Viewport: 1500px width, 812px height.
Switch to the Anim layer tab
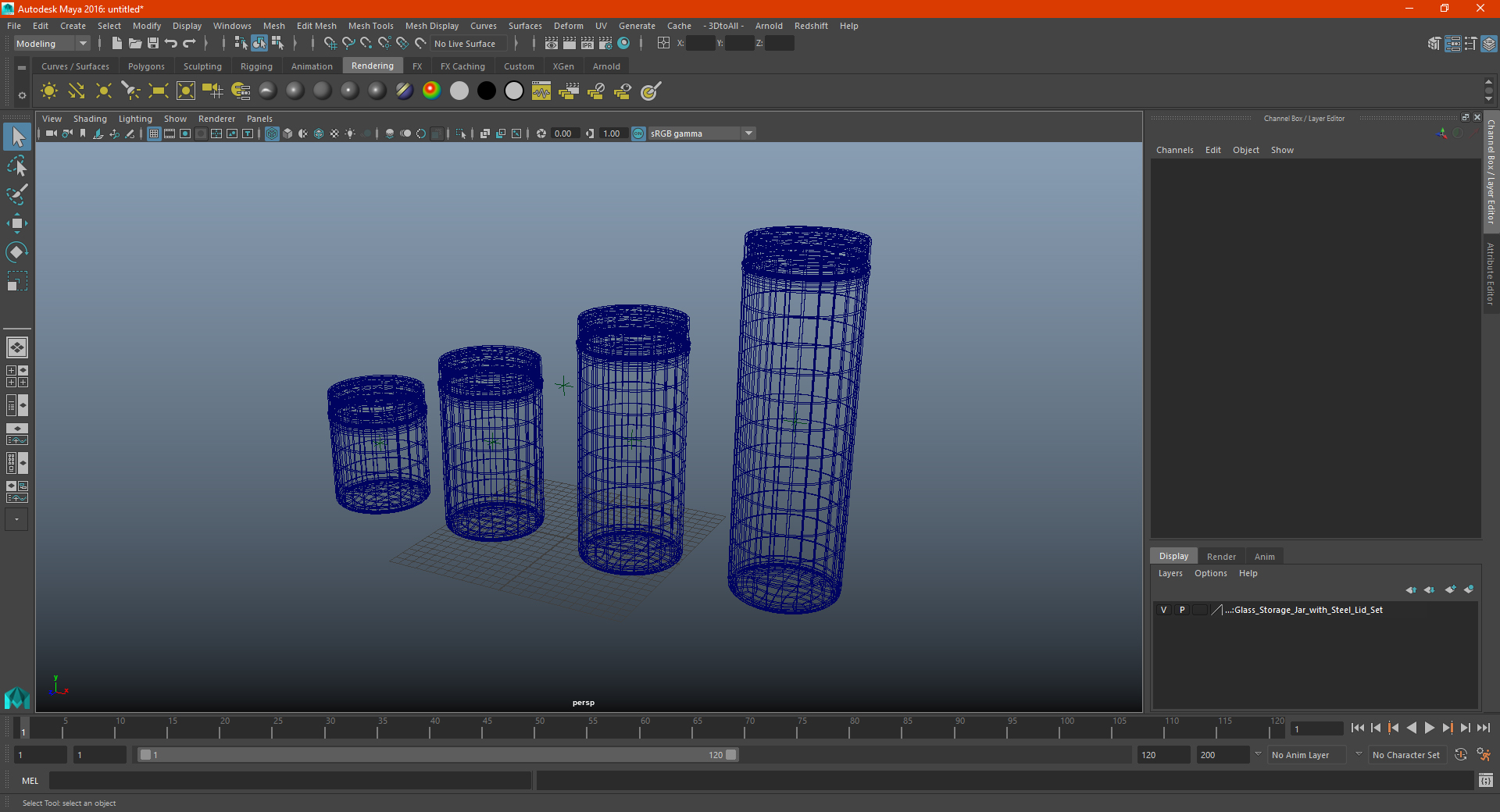1264,557
